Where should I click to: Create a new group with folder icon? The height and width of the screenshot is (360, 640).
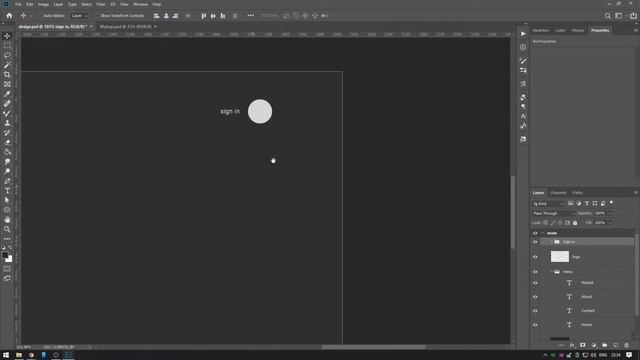click(x=604, y=345)
